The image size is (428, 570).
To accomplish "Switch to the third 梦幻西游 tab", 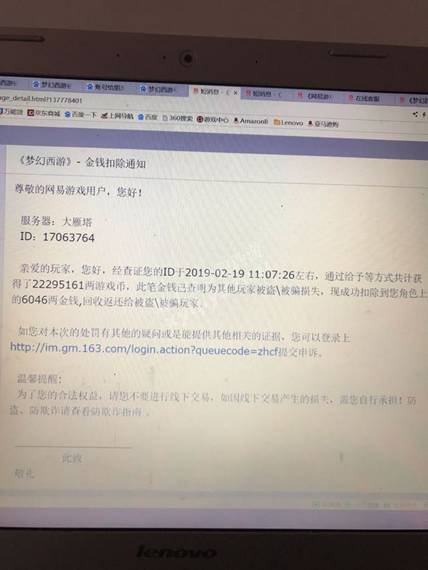I will [x=158, y=89].
